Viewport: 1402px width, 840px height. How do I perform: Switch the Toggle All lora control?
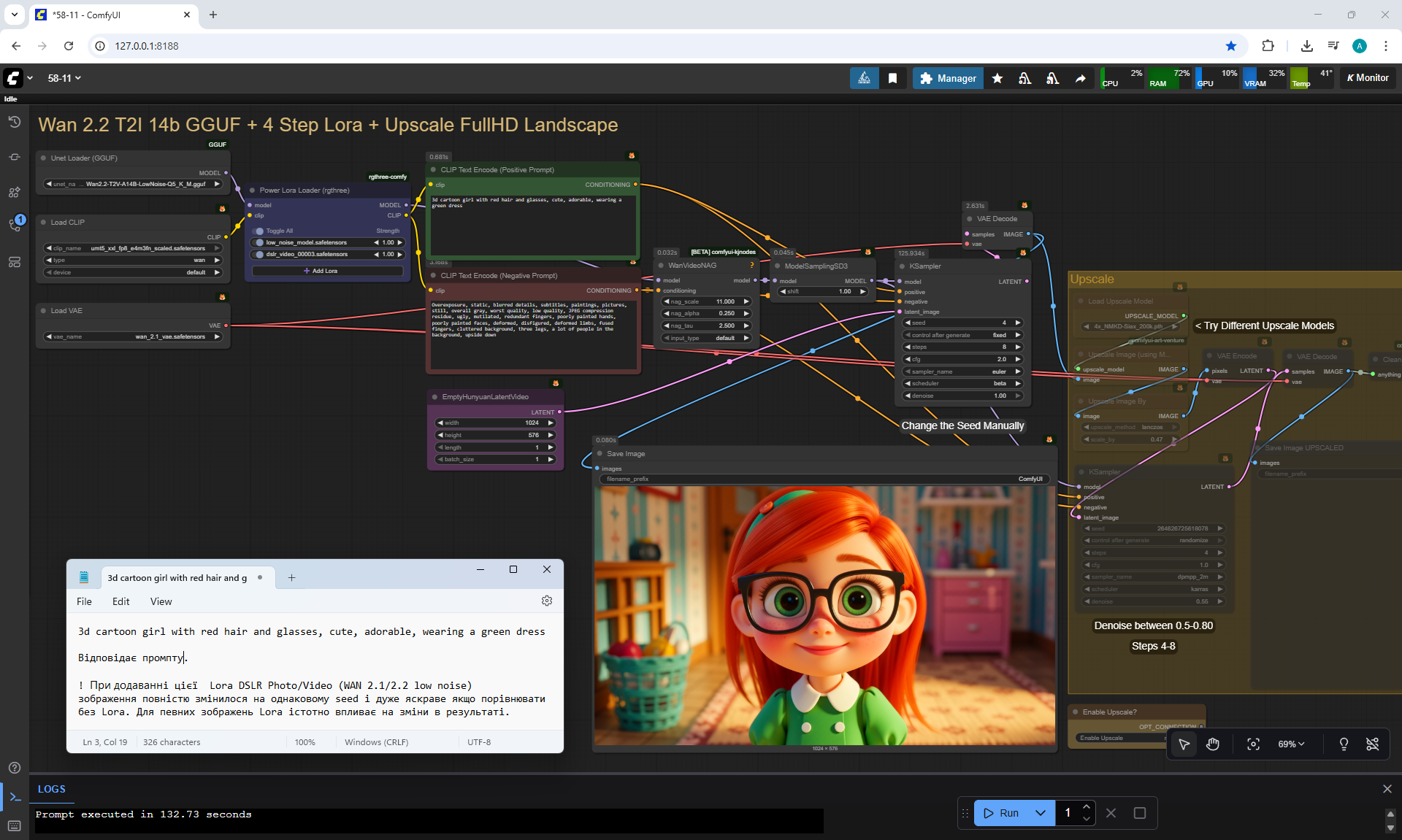pyautogui.click(x=259, y=231)
